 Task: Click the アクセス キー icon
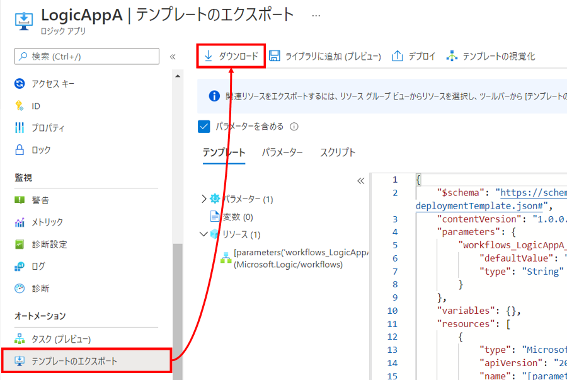[20, 84]
